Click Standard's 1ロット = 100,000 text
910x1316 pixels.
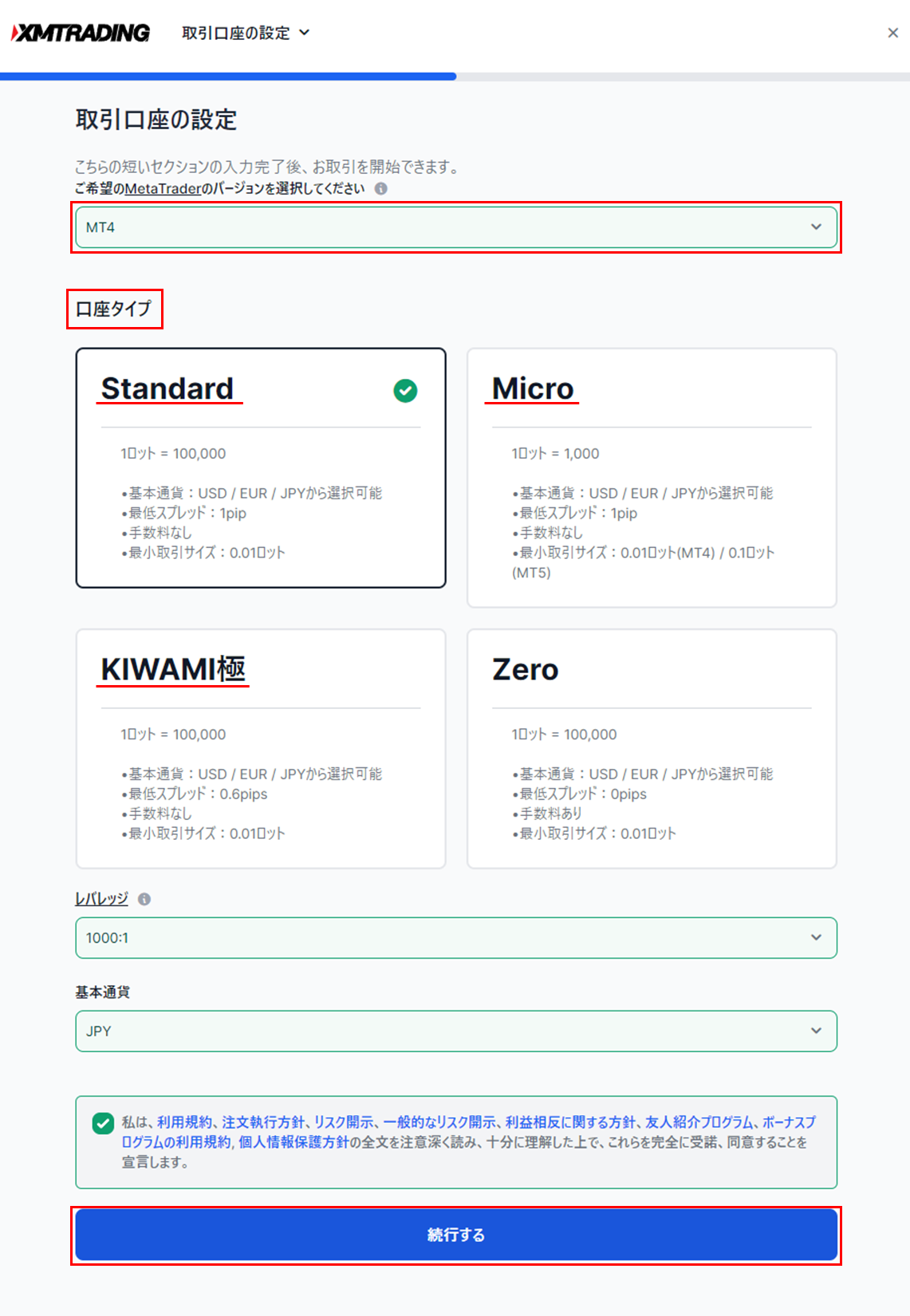coord(173,454)
